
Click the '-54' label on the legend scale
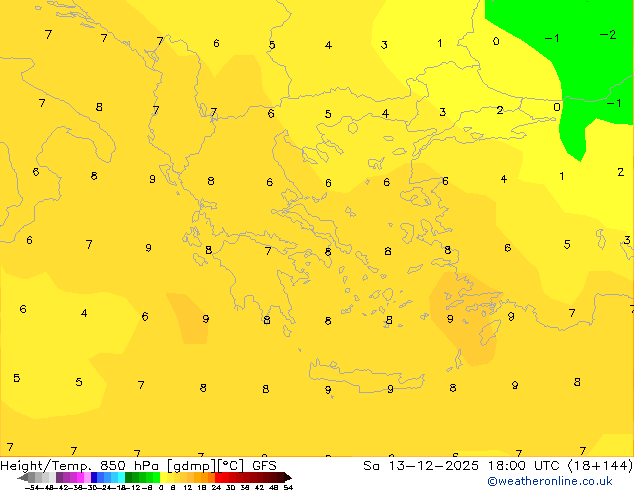tap(32, 487)
